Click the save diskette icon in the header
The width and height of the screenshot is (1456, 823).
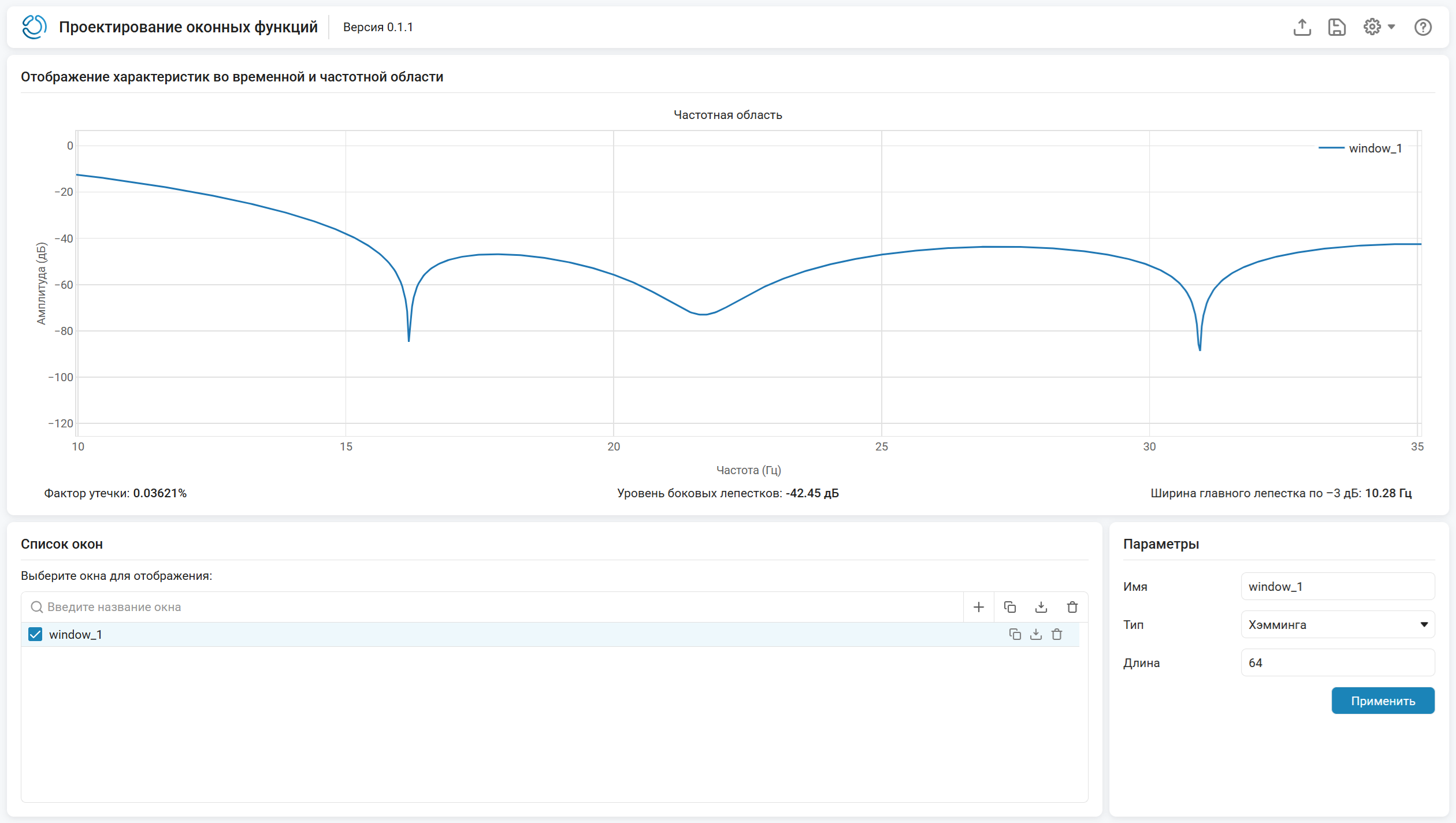(1337, 27)
